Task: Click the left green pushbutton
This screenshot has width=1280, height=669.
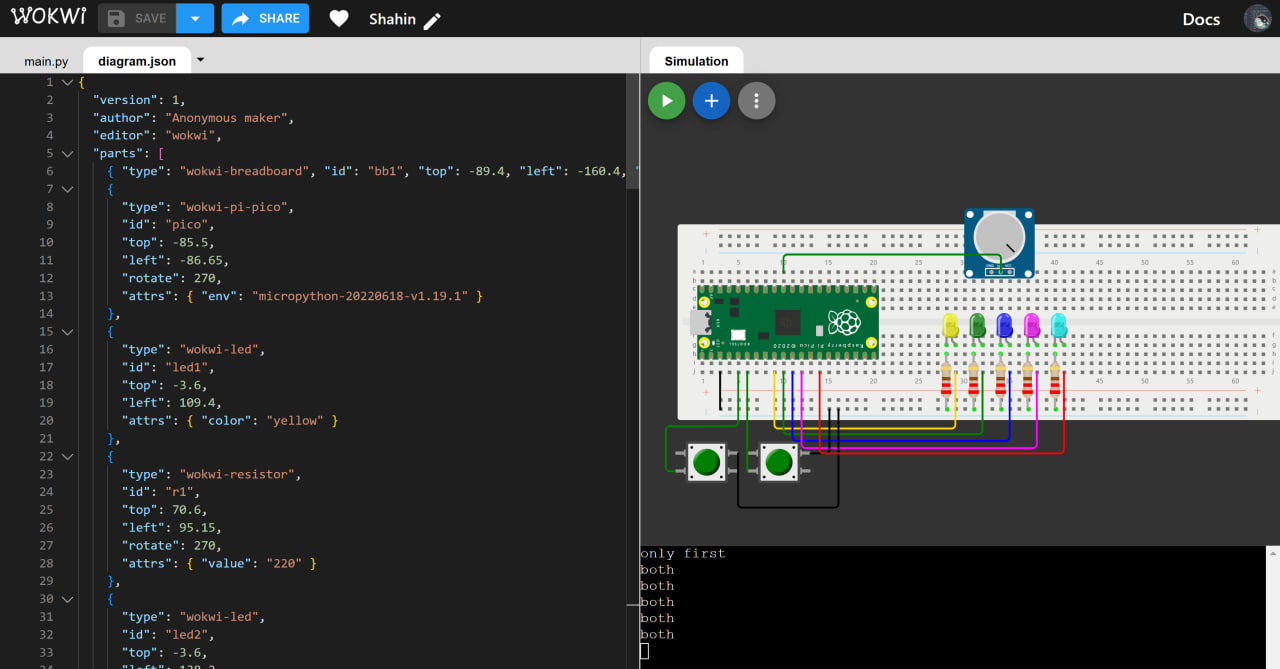Action: 706,462
